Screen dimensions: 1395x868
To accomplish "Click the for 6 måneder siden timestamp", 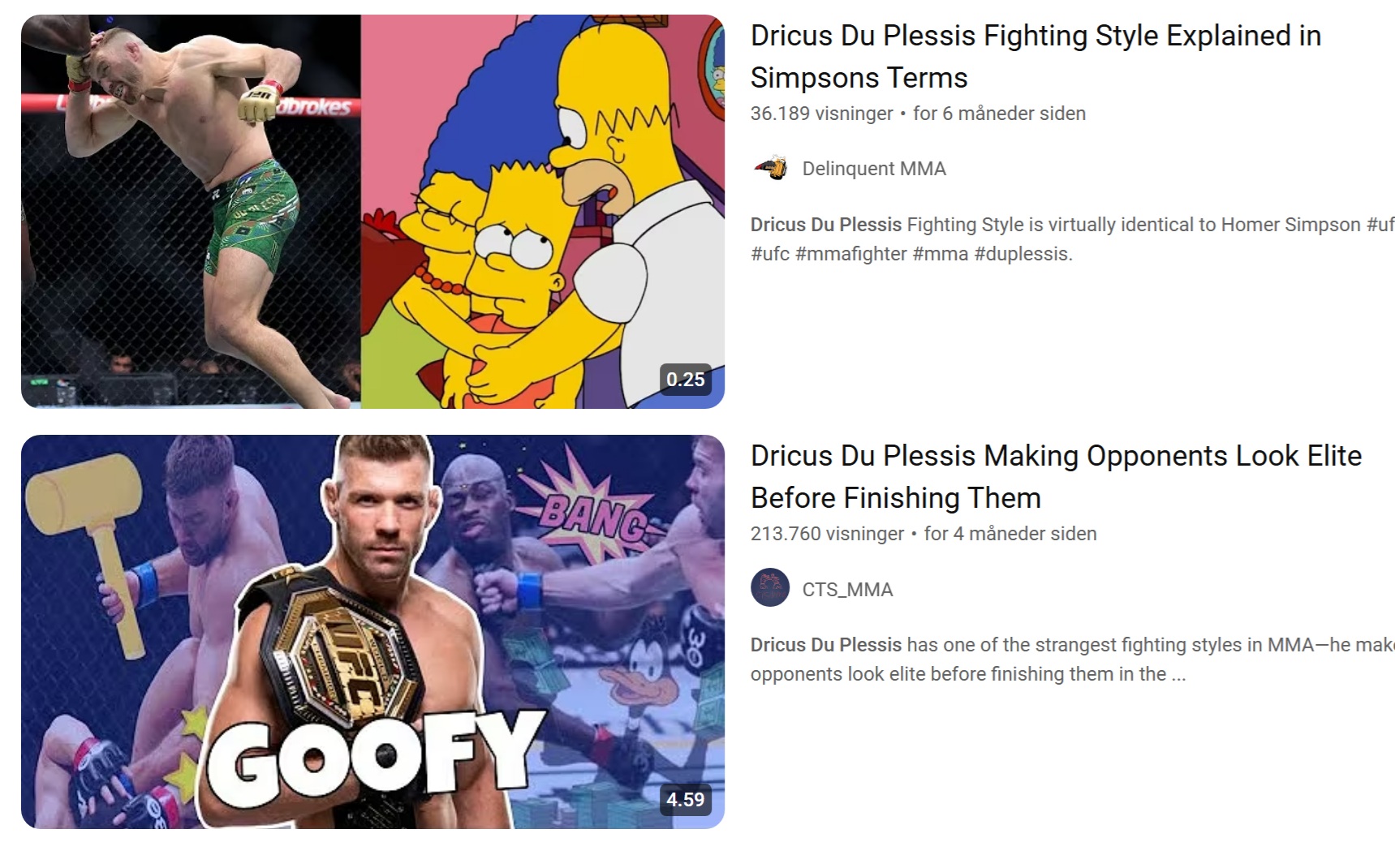I will [999, 114].
